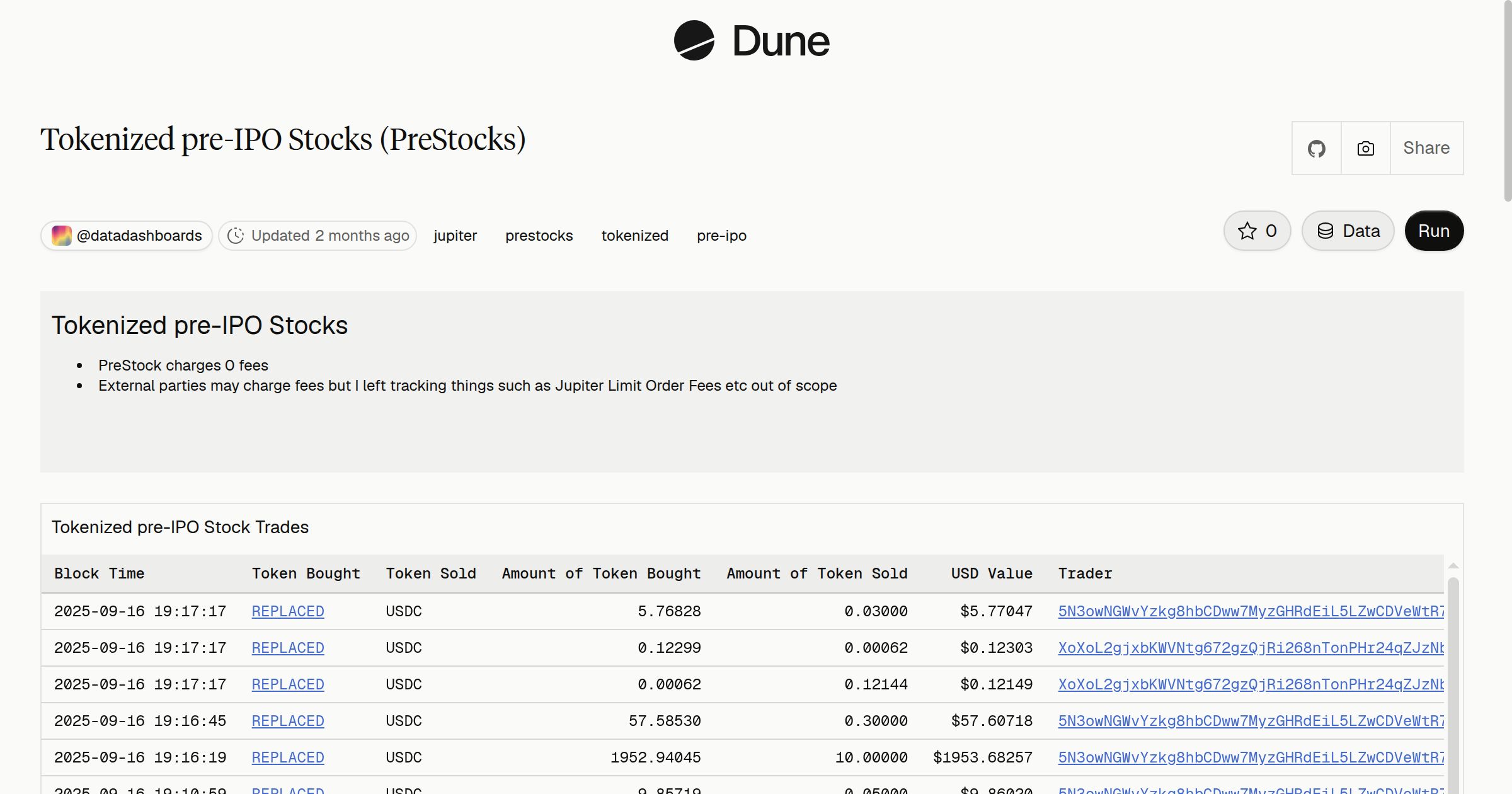Click the page vertical scrollbar
Screen dimensions: 1512x794
(1508, 101)
